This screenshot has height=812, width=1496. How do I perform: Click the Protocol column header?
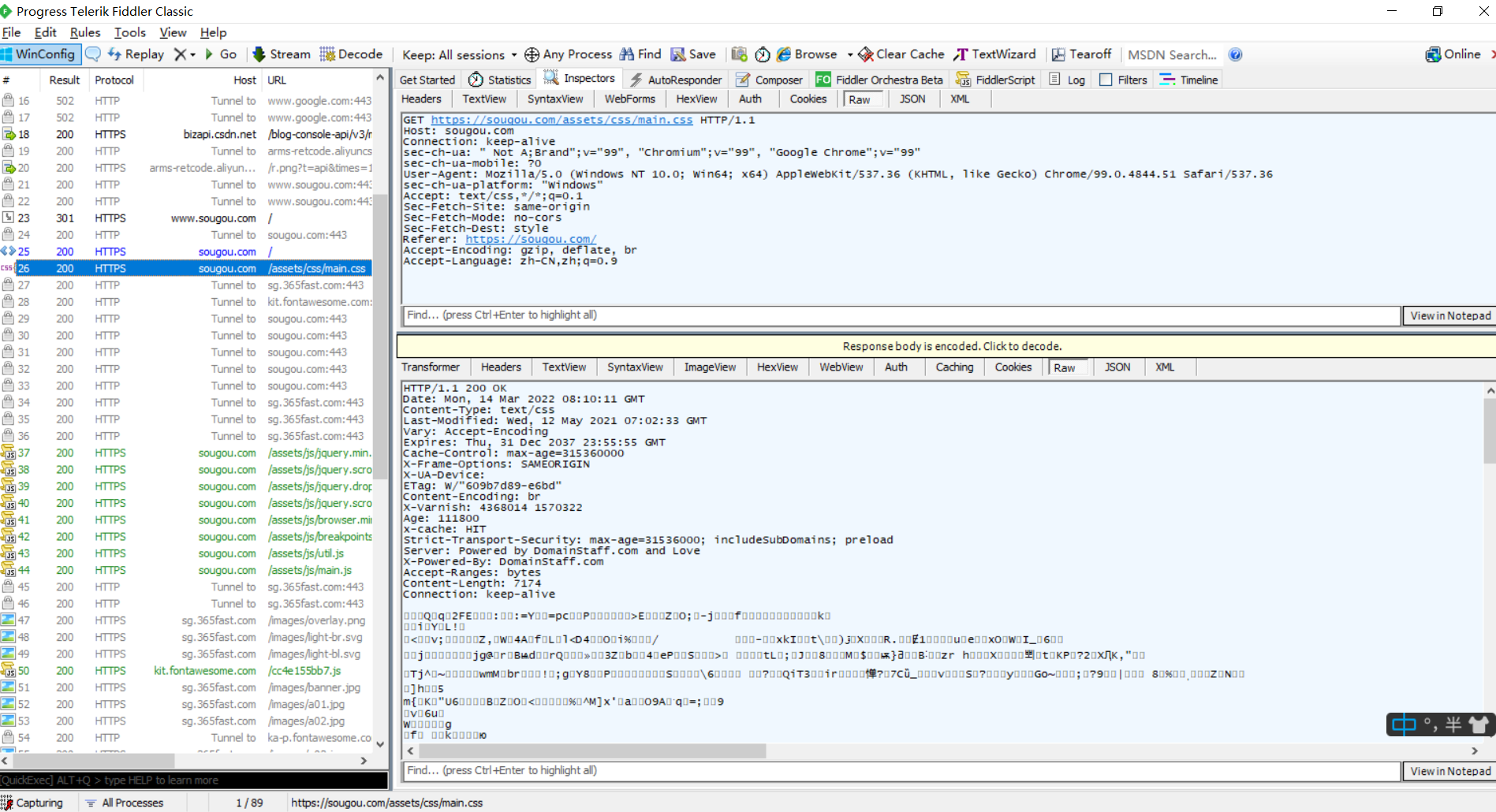[114, 80]
